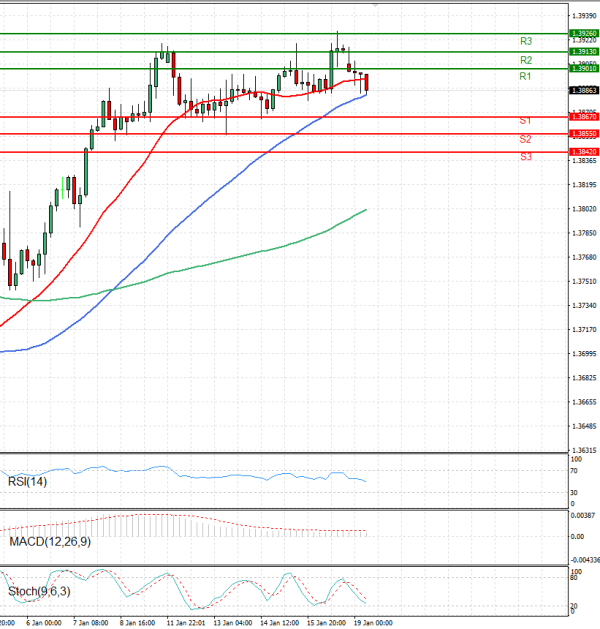Click the R3 resistance level label
The height and width of the screenshot is (629, 600).
click(525, 41)
